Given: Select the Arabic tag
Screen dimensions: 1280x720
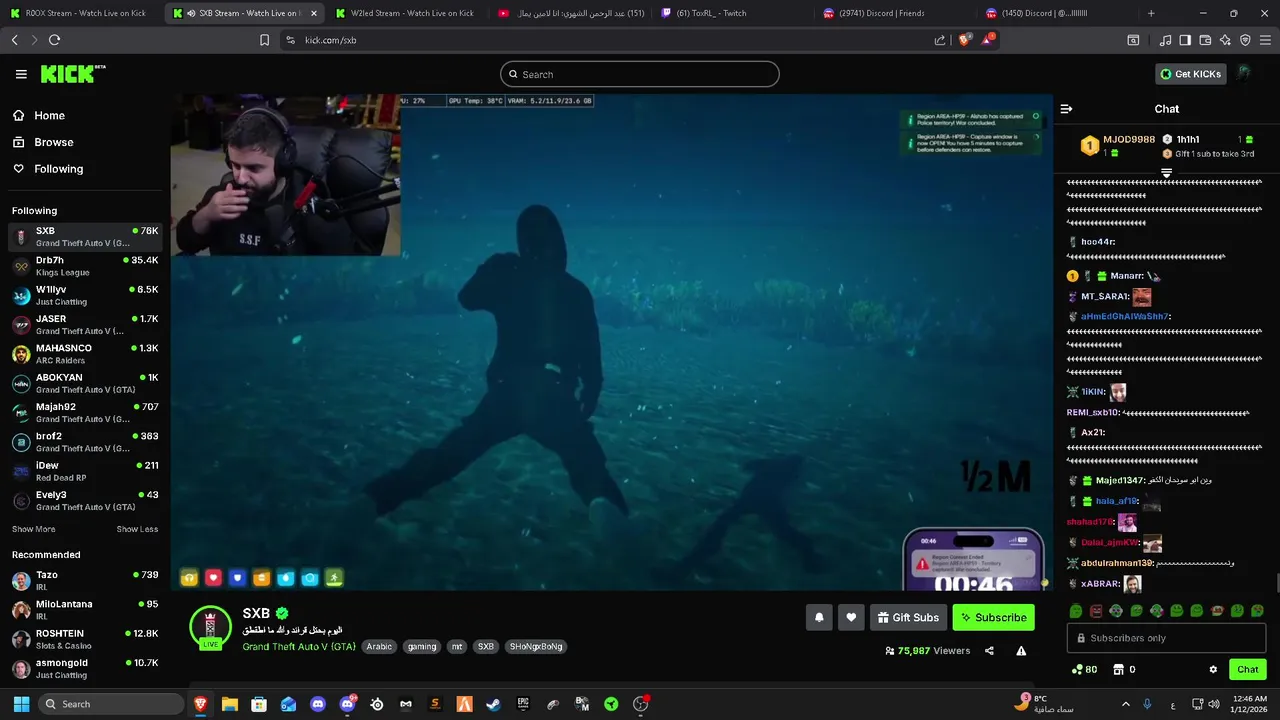Looking at the screenshot, I should 379,647.
